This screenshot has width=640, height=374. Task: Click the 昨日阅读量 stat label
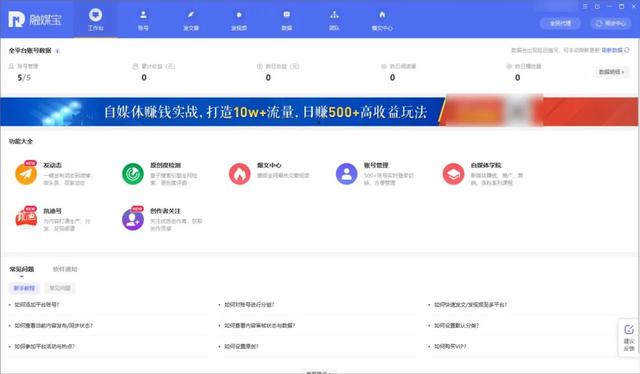tap(402, 66)
